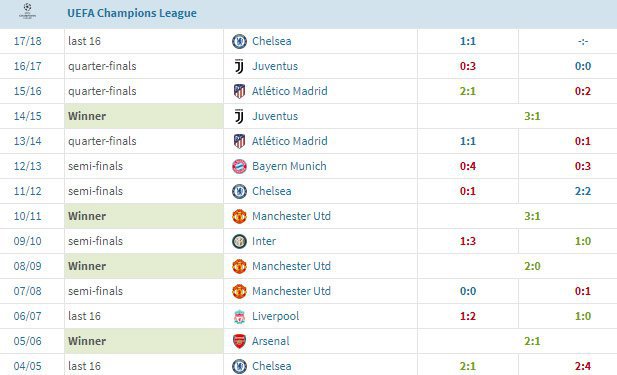Image resolution: width=617 pixels, height=375 pixels.
Task: Open the 2:0 final result against Manchester Utd
Action: click(532, 266)
